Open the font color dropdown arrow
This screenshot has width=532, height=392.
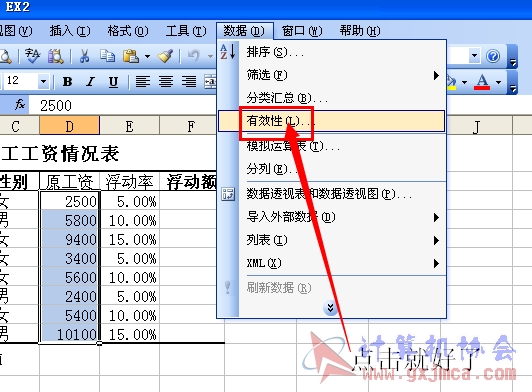tap(498, 82)
